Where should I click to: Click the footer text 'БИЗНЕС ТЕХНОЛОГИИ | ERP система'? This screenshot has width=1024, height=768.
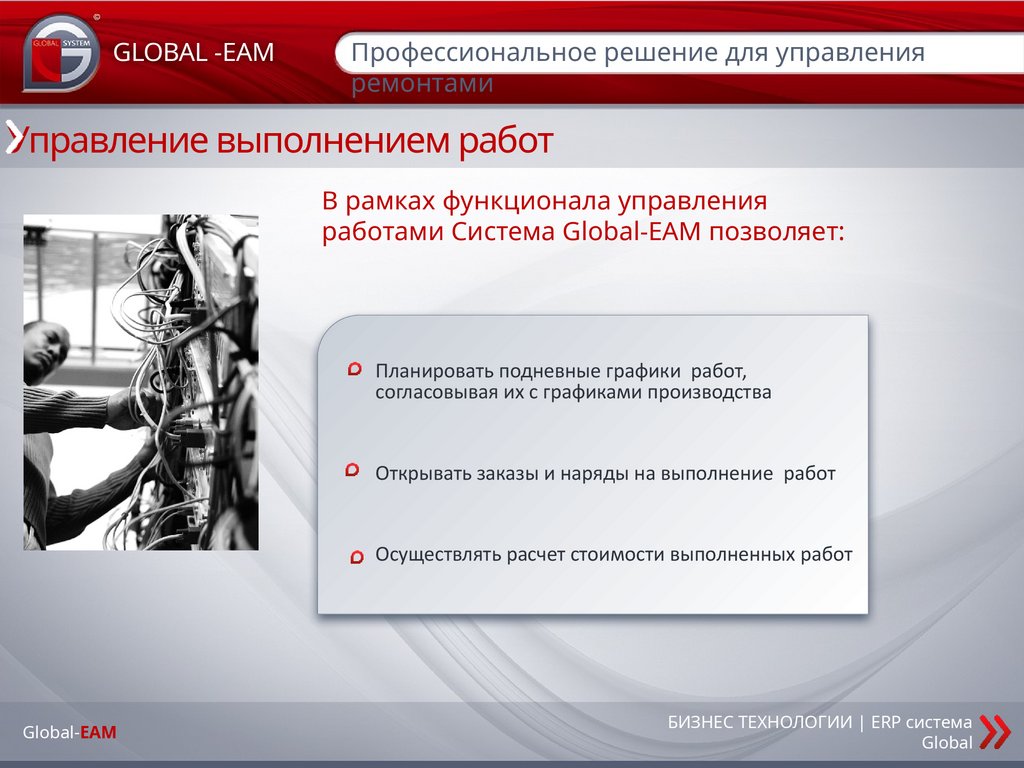820,722
